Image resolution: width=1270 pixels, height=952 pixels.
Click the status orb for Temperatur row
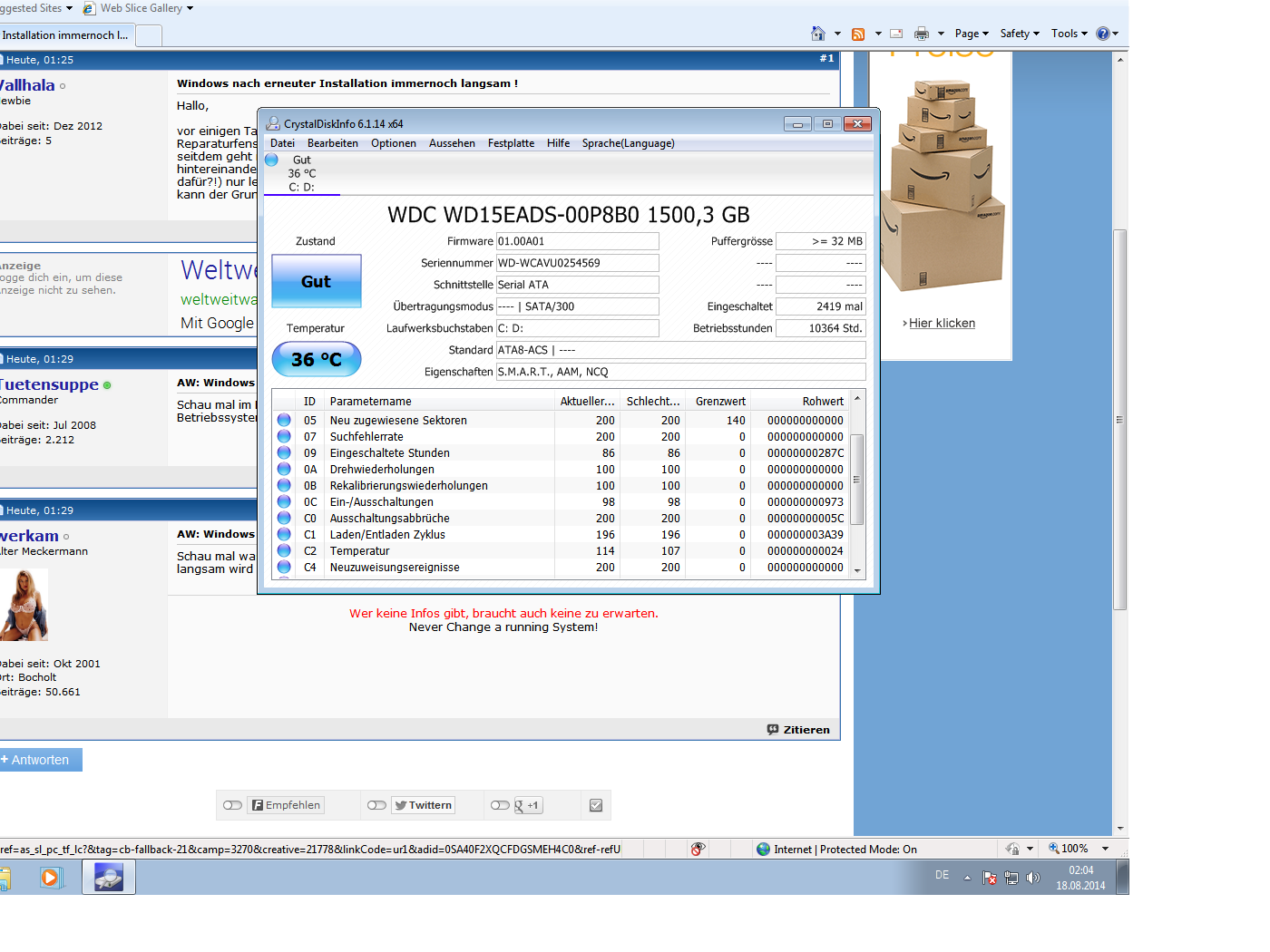(284, 550)
